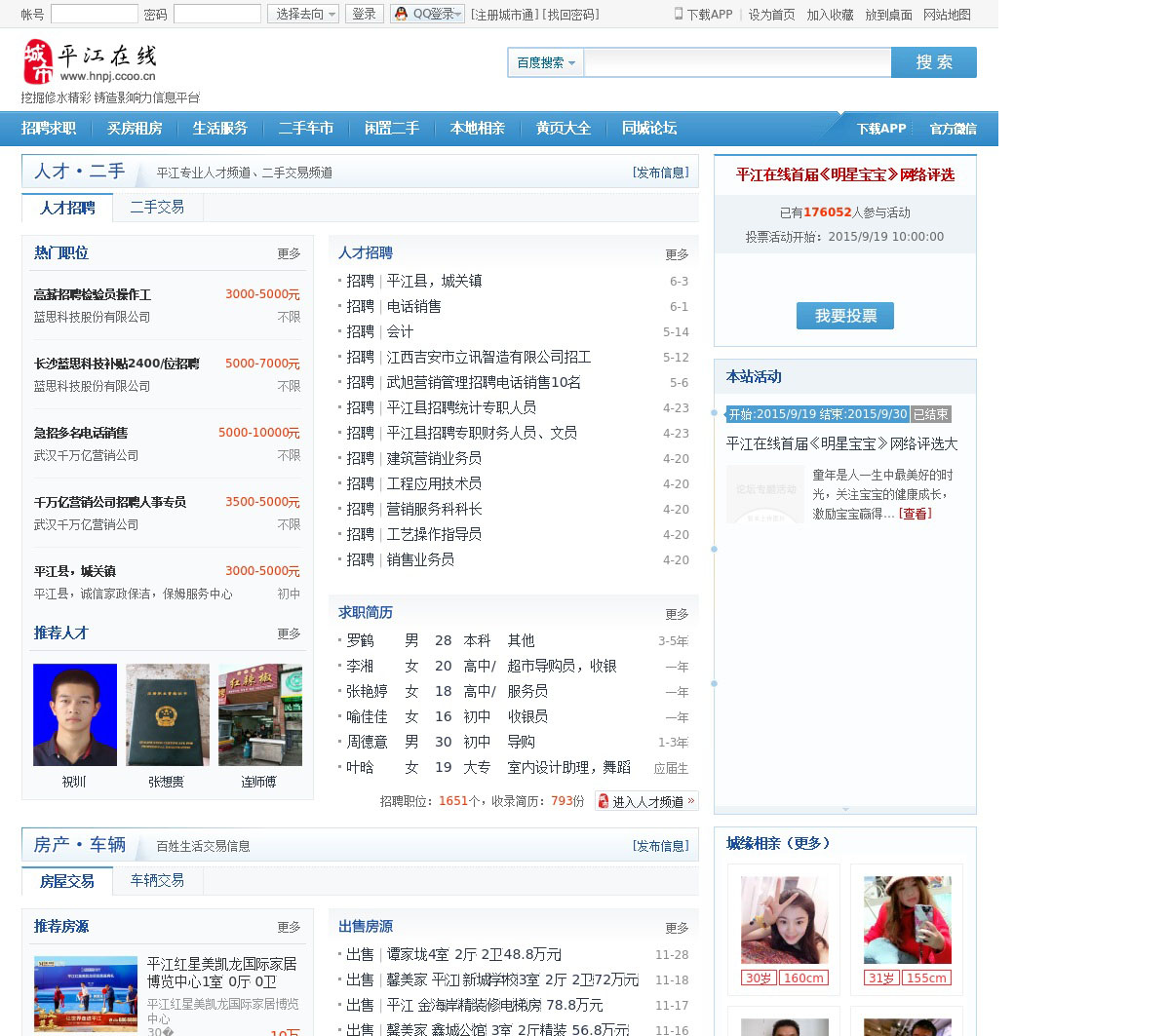The width and height of the screenshot is (1170, 1036).
Task: Open 招聘求职 in the navigation bar
Action: (49, 129)
